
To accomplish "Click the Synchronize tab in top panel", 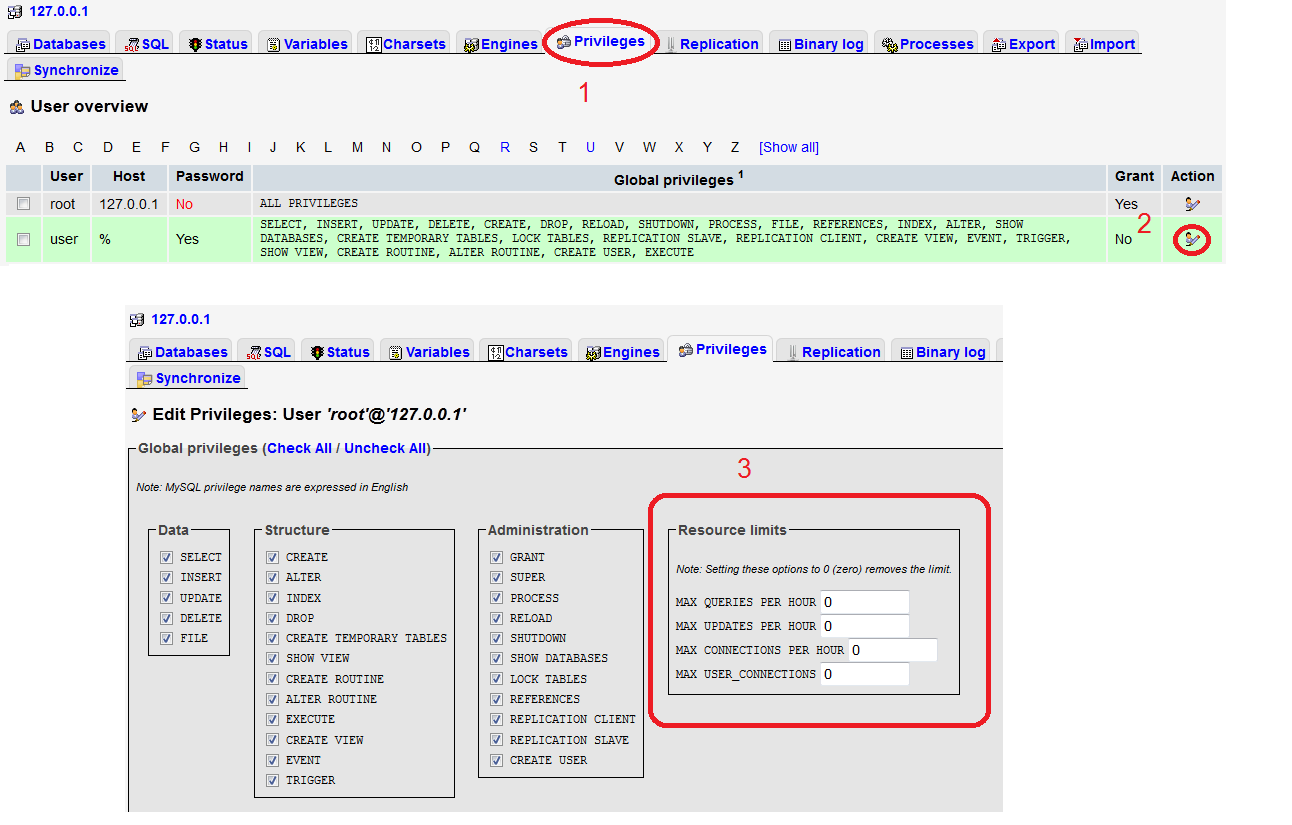I will 67,70.
